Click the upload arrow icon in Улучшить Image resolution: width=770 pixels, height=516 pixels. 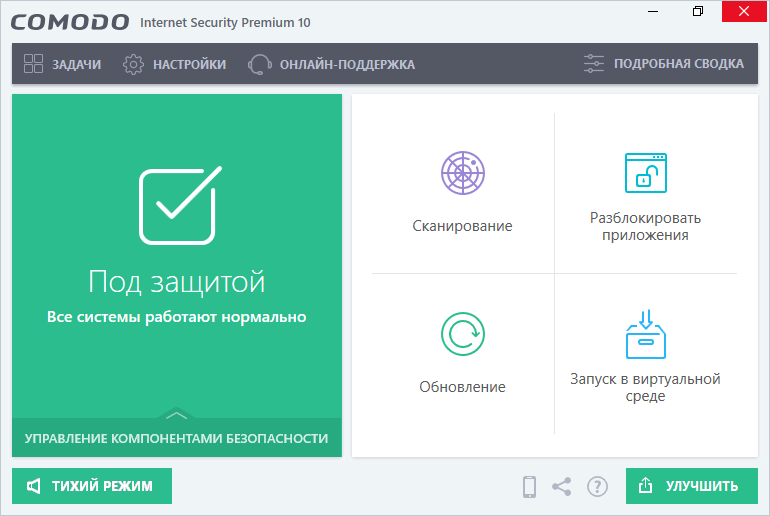[x=645, y=486]
